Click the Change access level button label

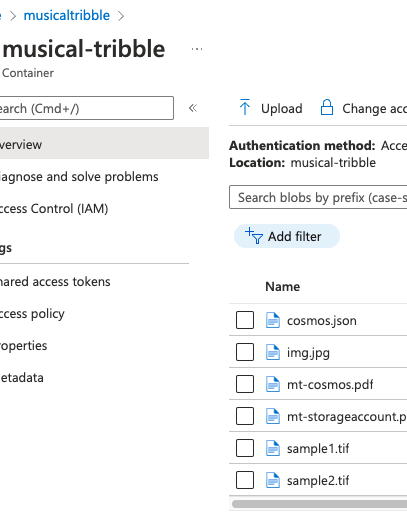coord(374,108)
